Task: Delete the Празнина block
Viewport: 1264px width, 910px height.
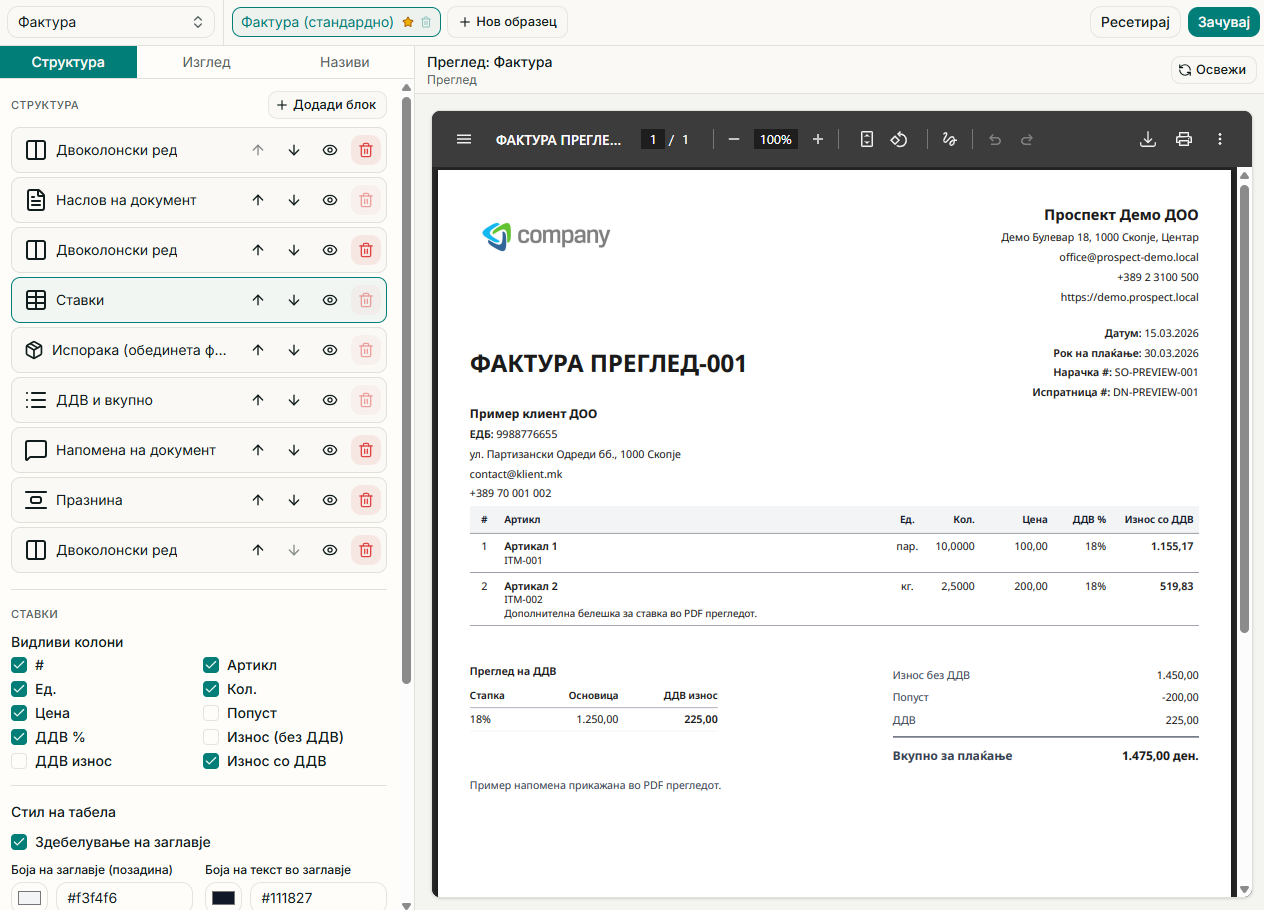Action: tap(366, 500)
